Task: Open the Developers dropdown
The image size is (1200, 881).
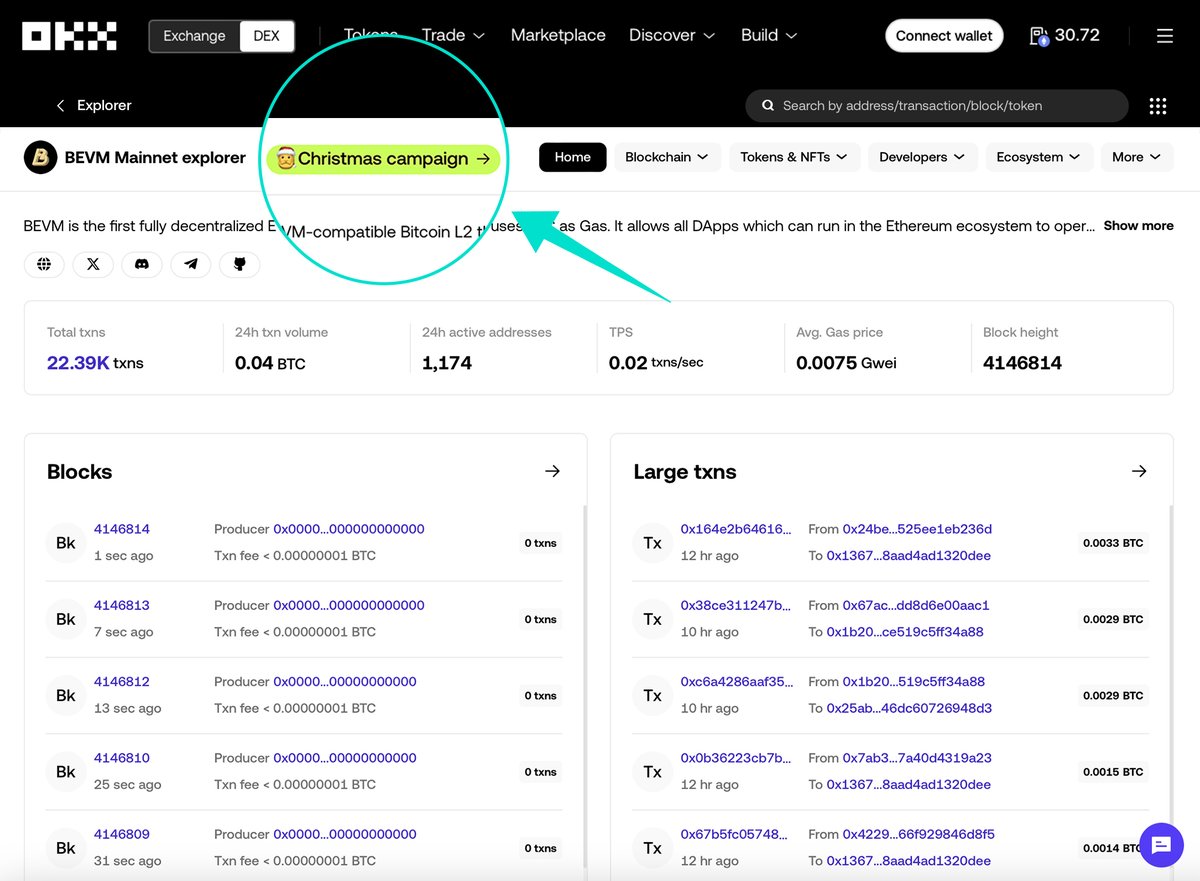Action: [x=922, y=157]
